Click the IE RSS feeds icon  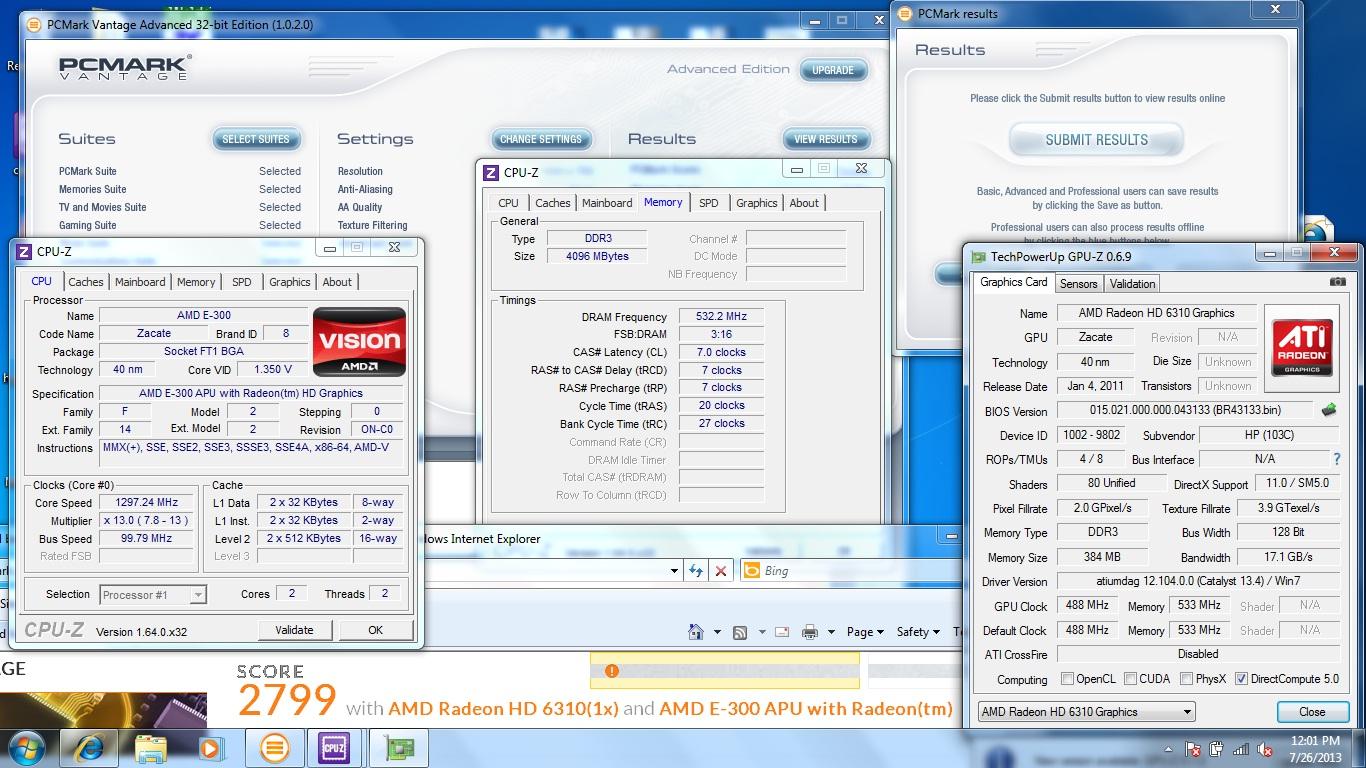[x=740, y=632]
